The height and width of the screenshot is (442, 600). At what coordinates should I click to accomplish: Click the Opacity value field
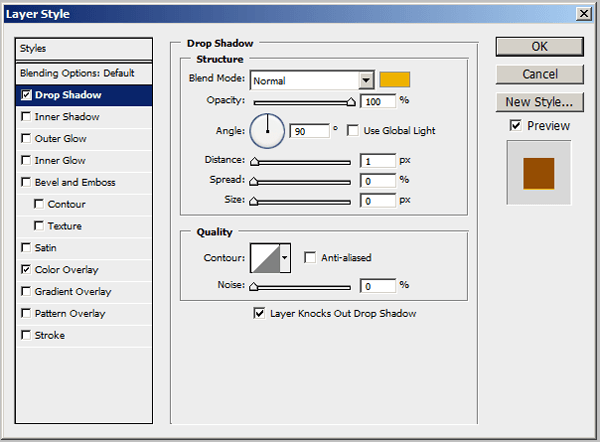(x=378, y=101)
